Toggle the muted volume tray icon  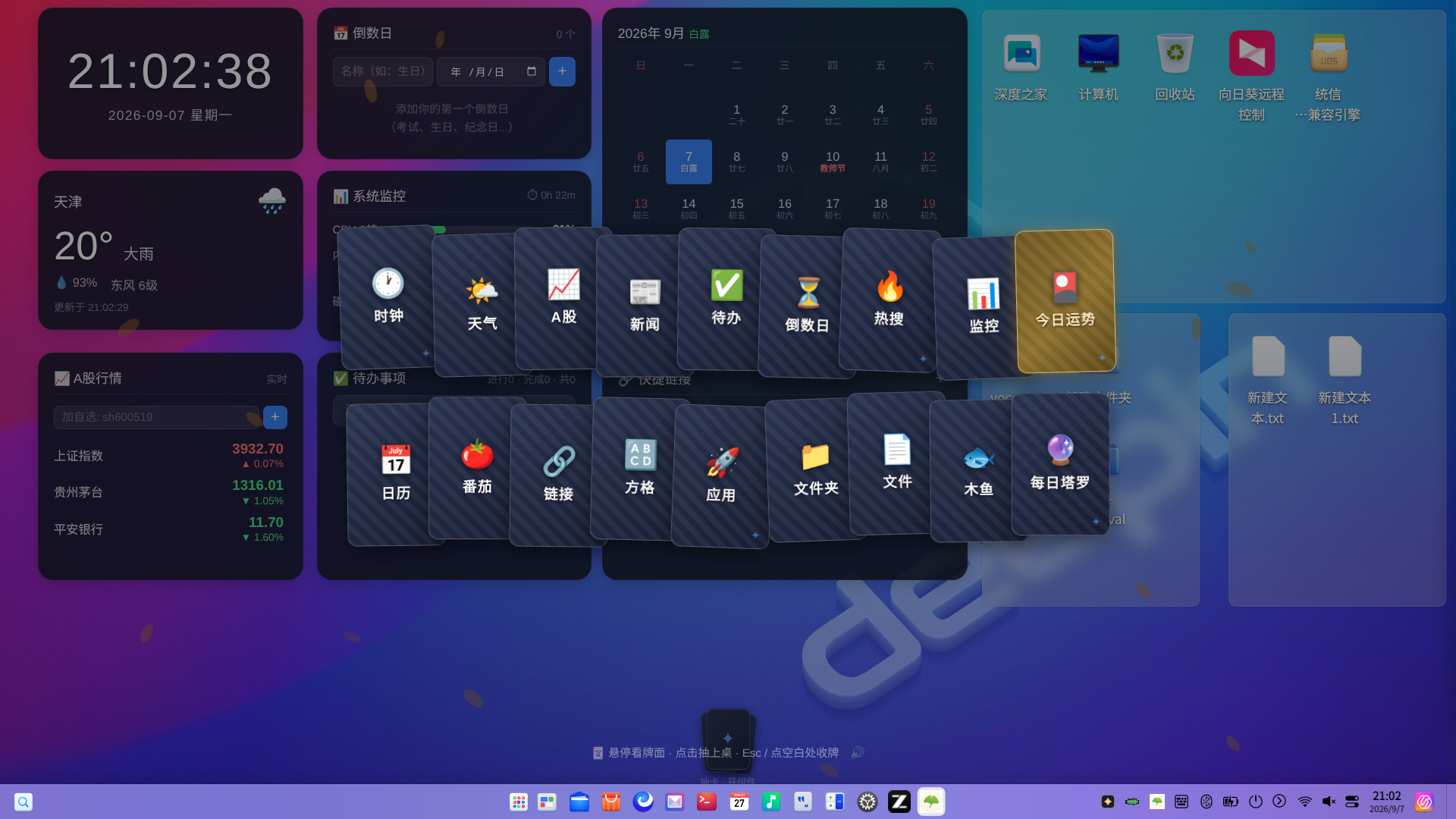pyautogui.click(x=1329, y=802)
